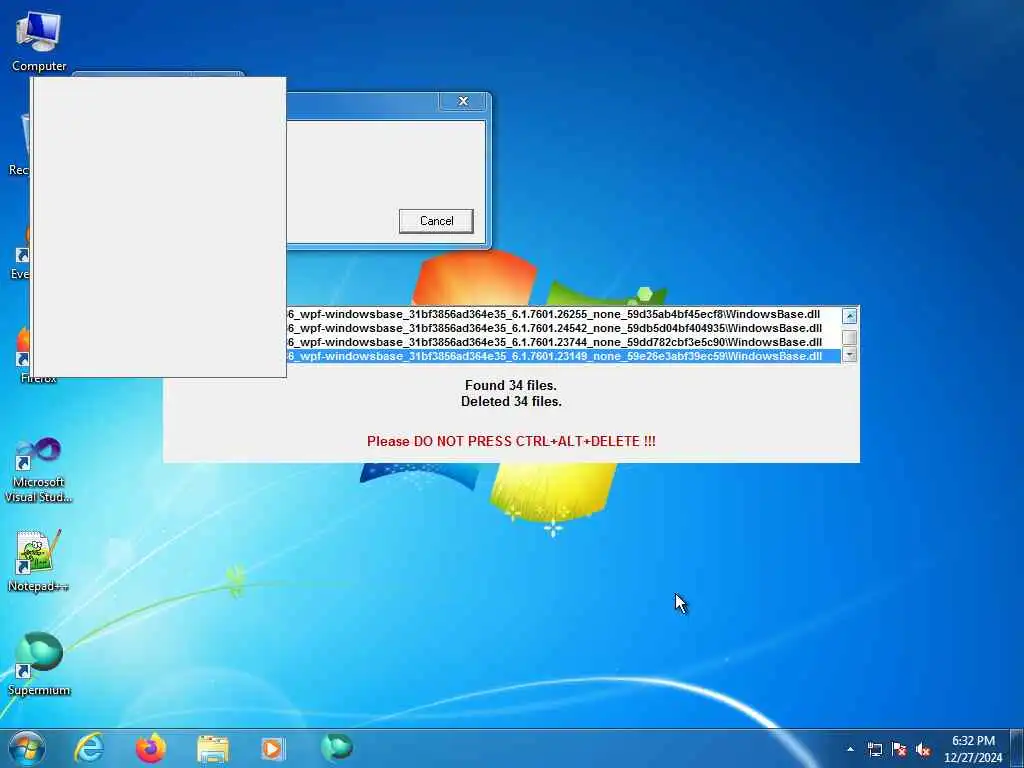Click the red CTRL+ALT+DELETE warning text
The image size is (1024, 768).
point(511,441)
